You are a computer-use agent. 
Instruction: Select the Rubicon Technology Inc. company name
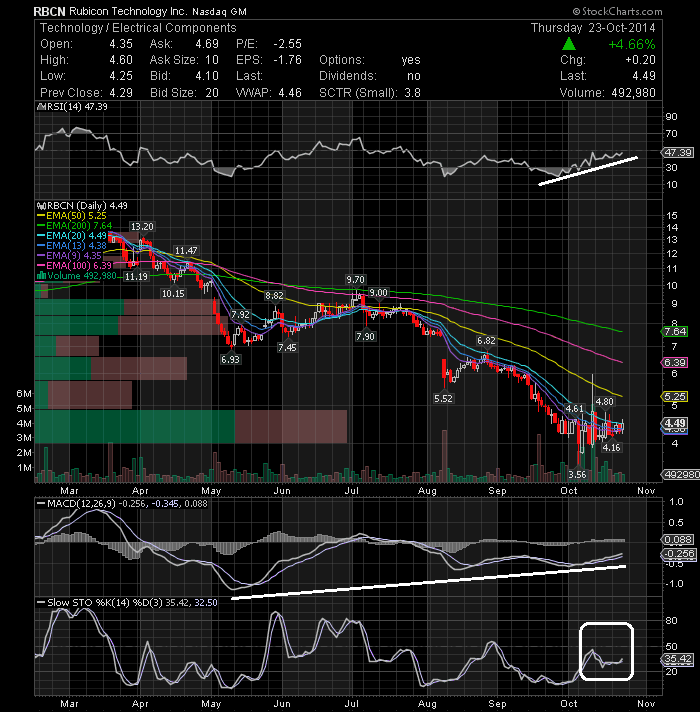[x=128, y=12]
